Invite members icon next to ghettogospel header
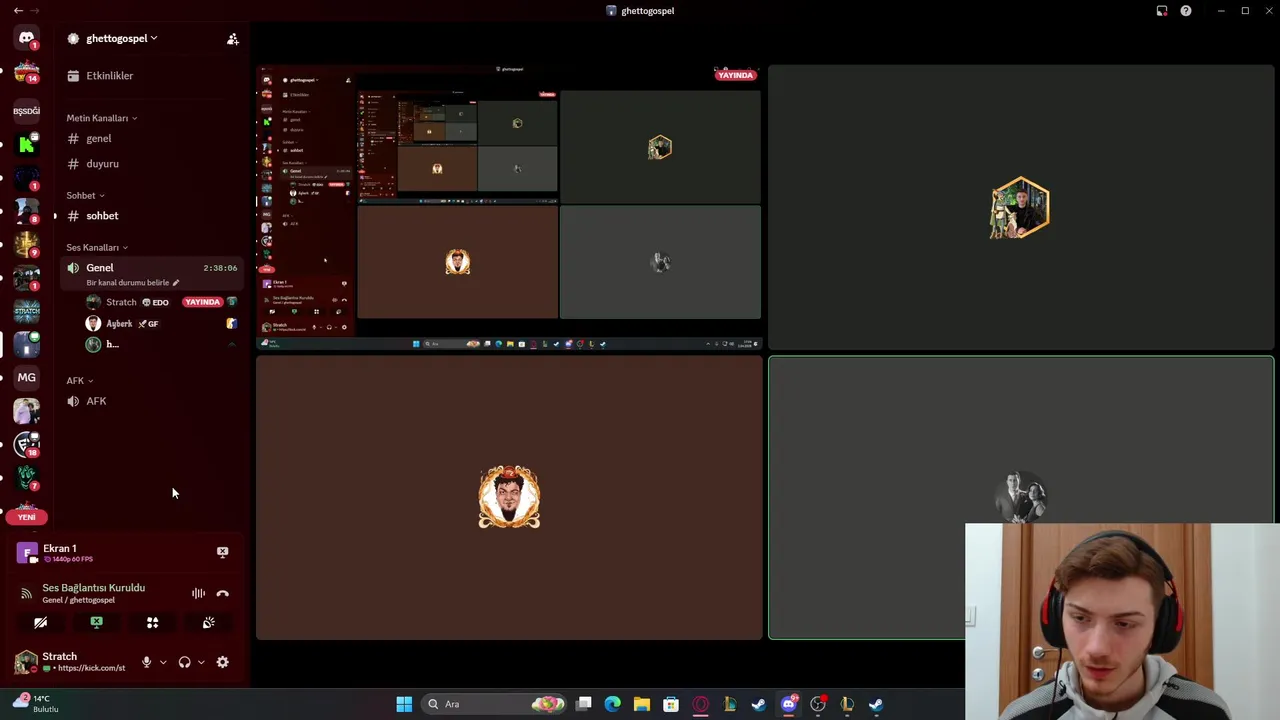This screenshot has width=1280, height=720. (232, 39)
